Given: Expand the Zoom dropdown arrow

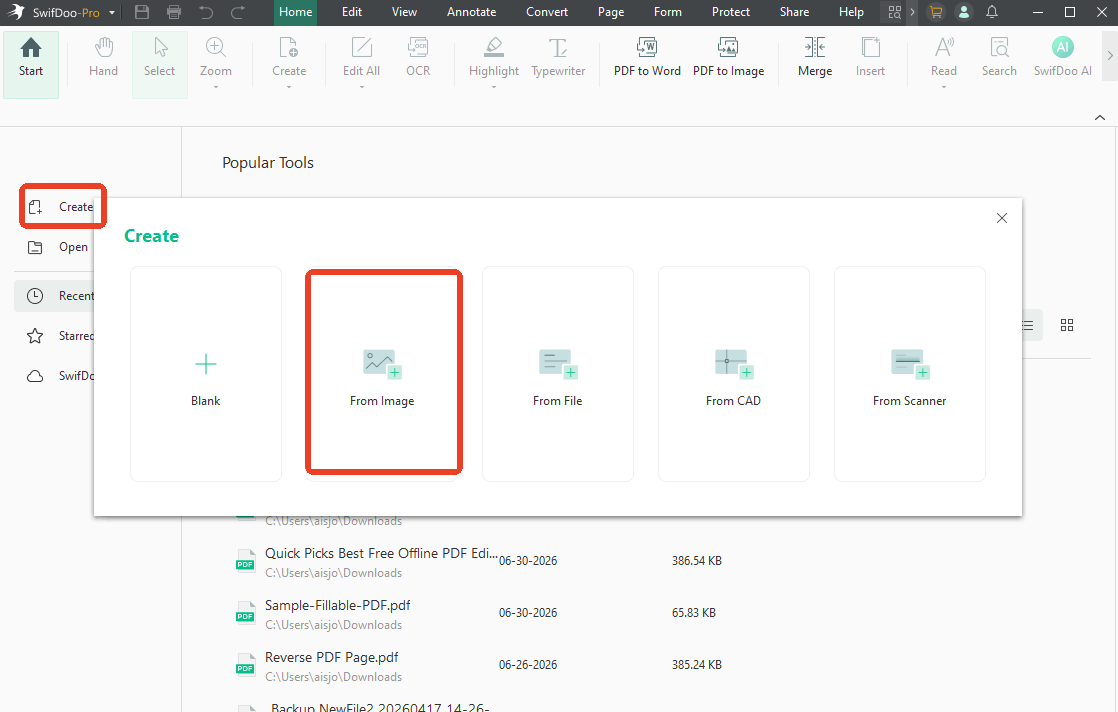Looking at the screenshot, I should click(x=215, y=87).
